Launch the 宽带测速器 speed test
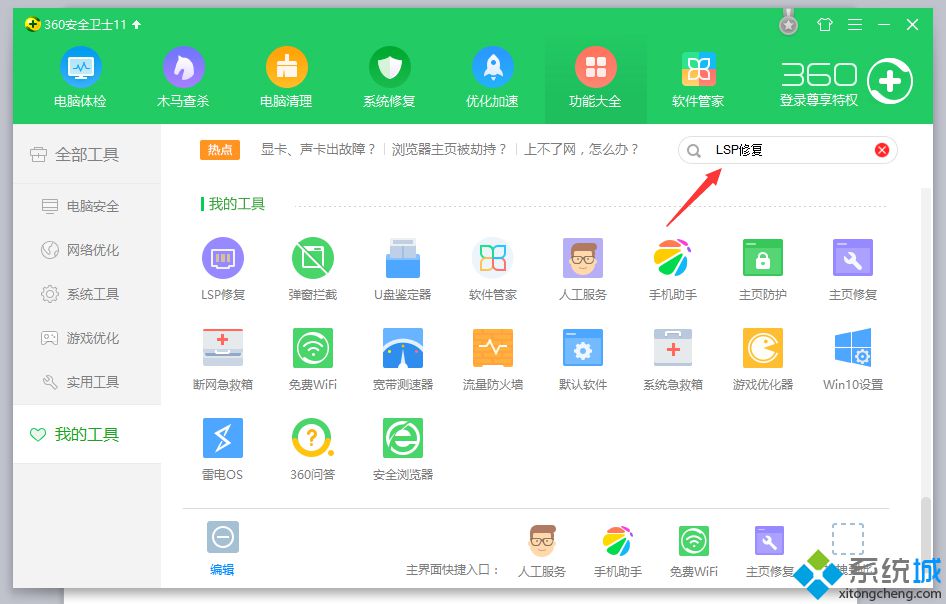The image size is (946, 604). click(402, 348)
